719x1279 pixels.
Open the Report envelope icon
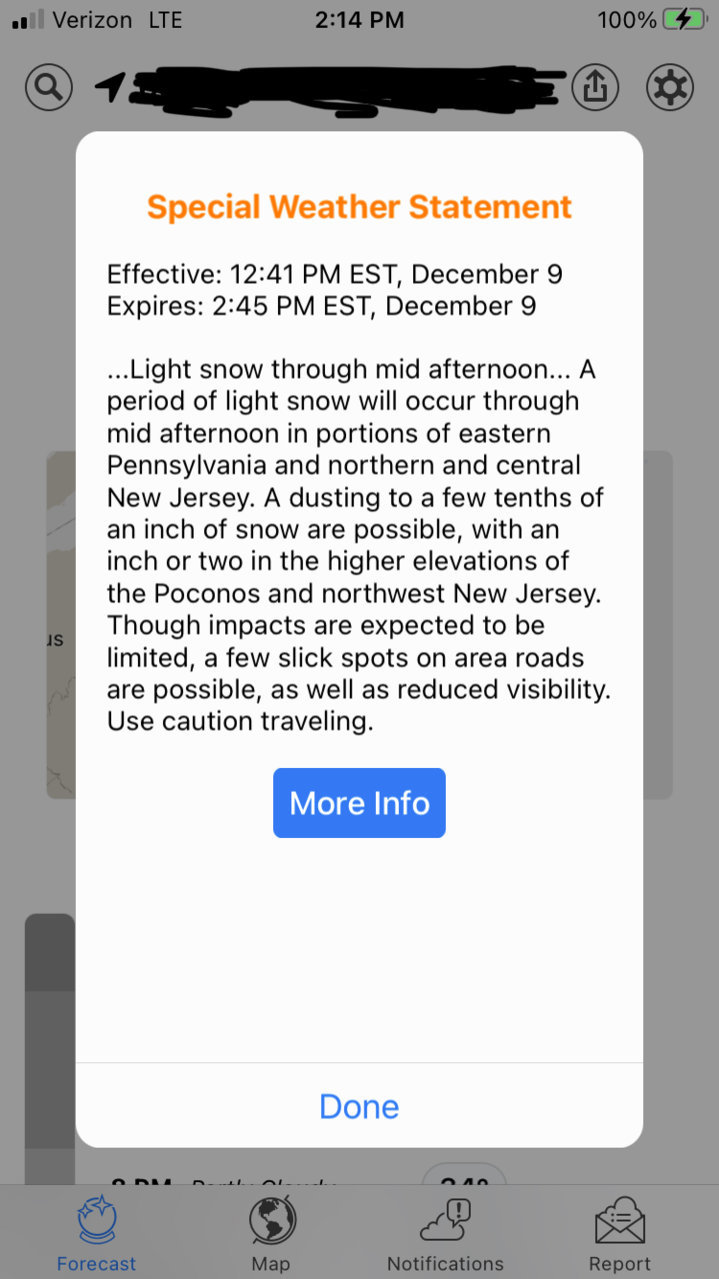tap(620, 1221)
